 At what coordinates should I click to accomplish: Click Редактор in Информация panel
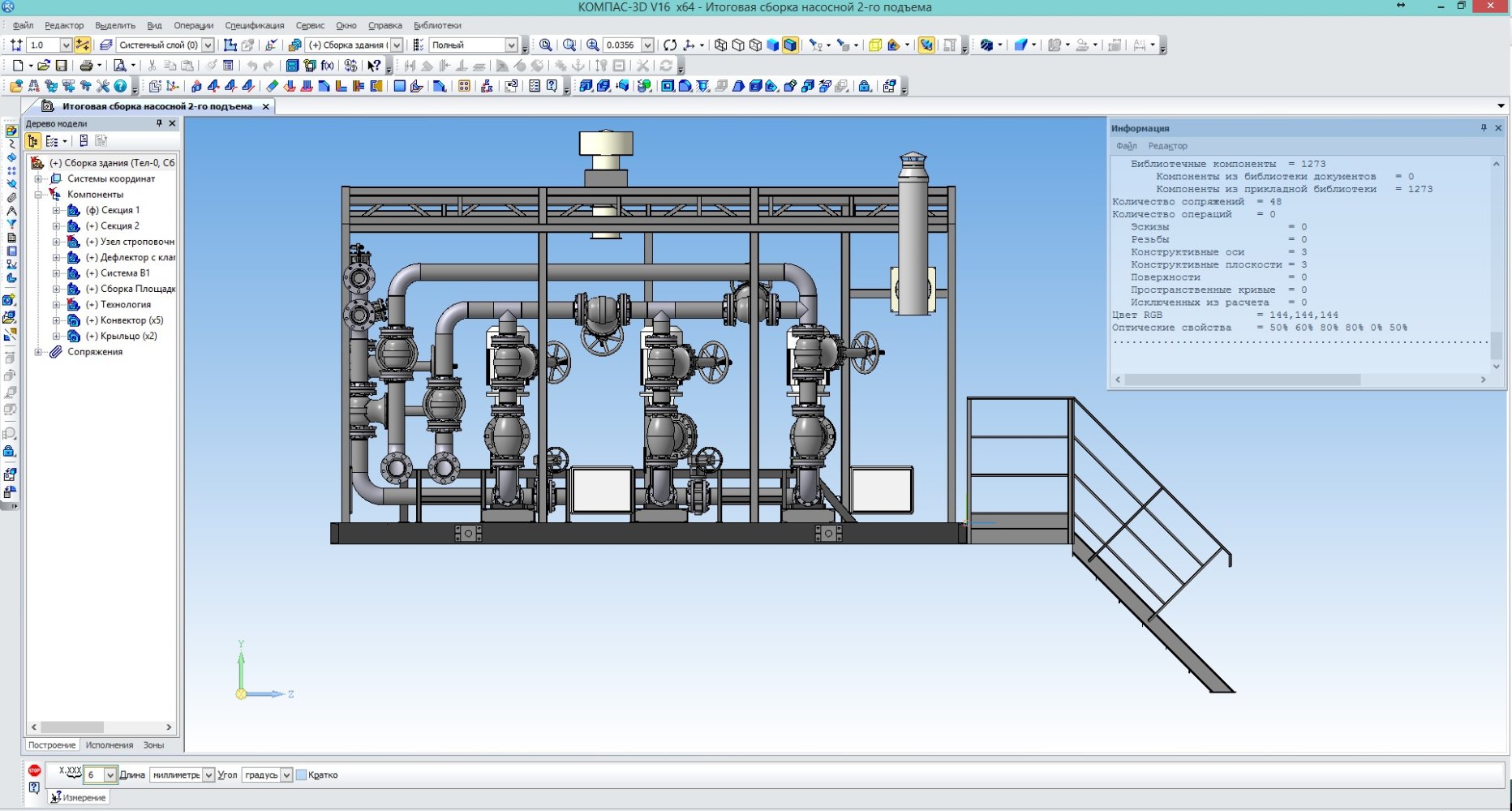coord(1167,146)
